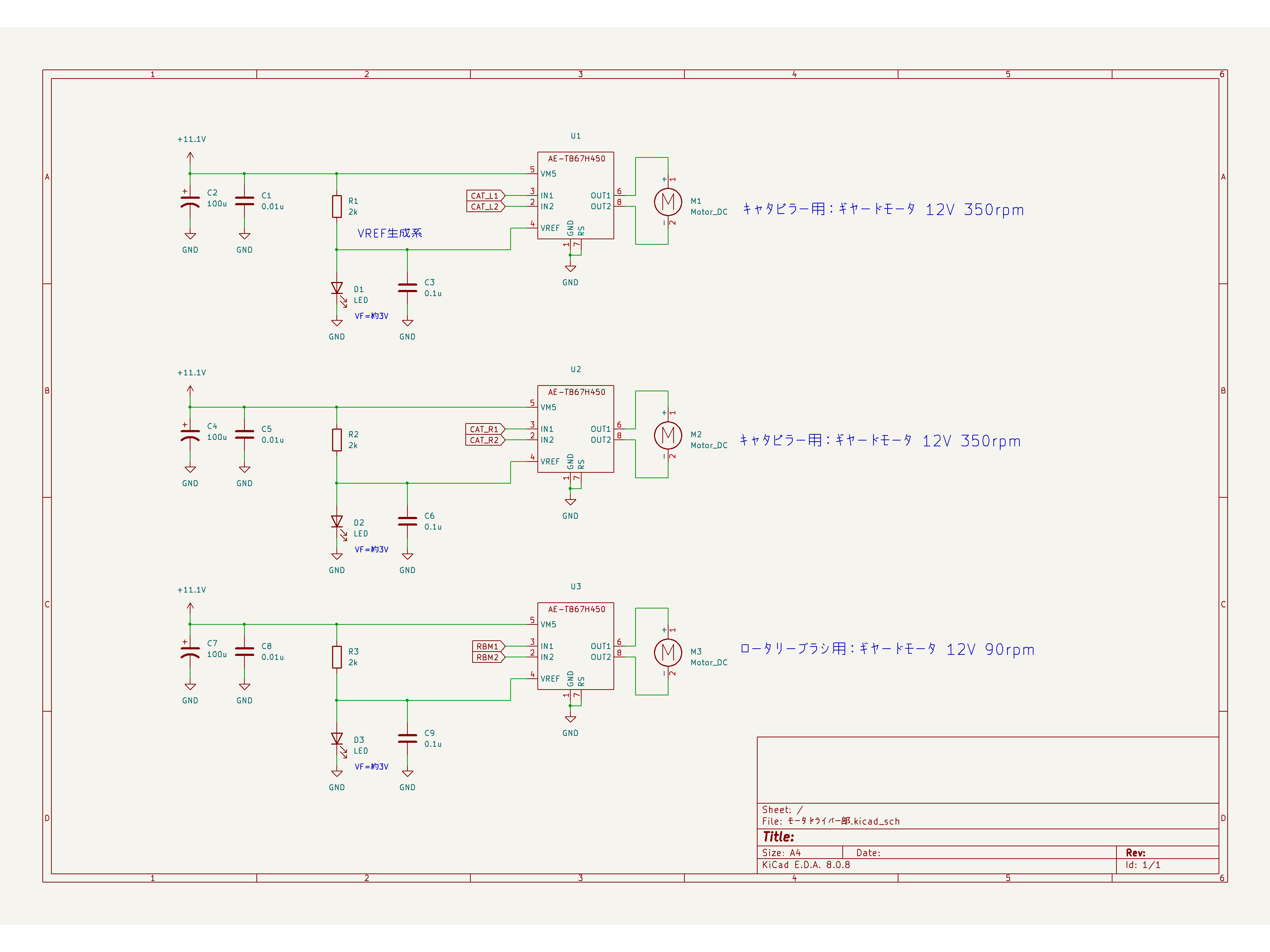Select the M3 motor symbol

(668, 652)
